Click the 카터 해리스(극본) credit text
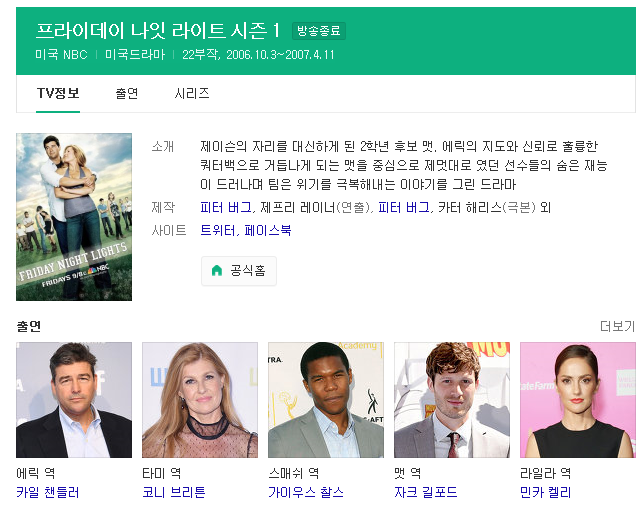Viewport: 644px width, 512px height. (487, 207)
